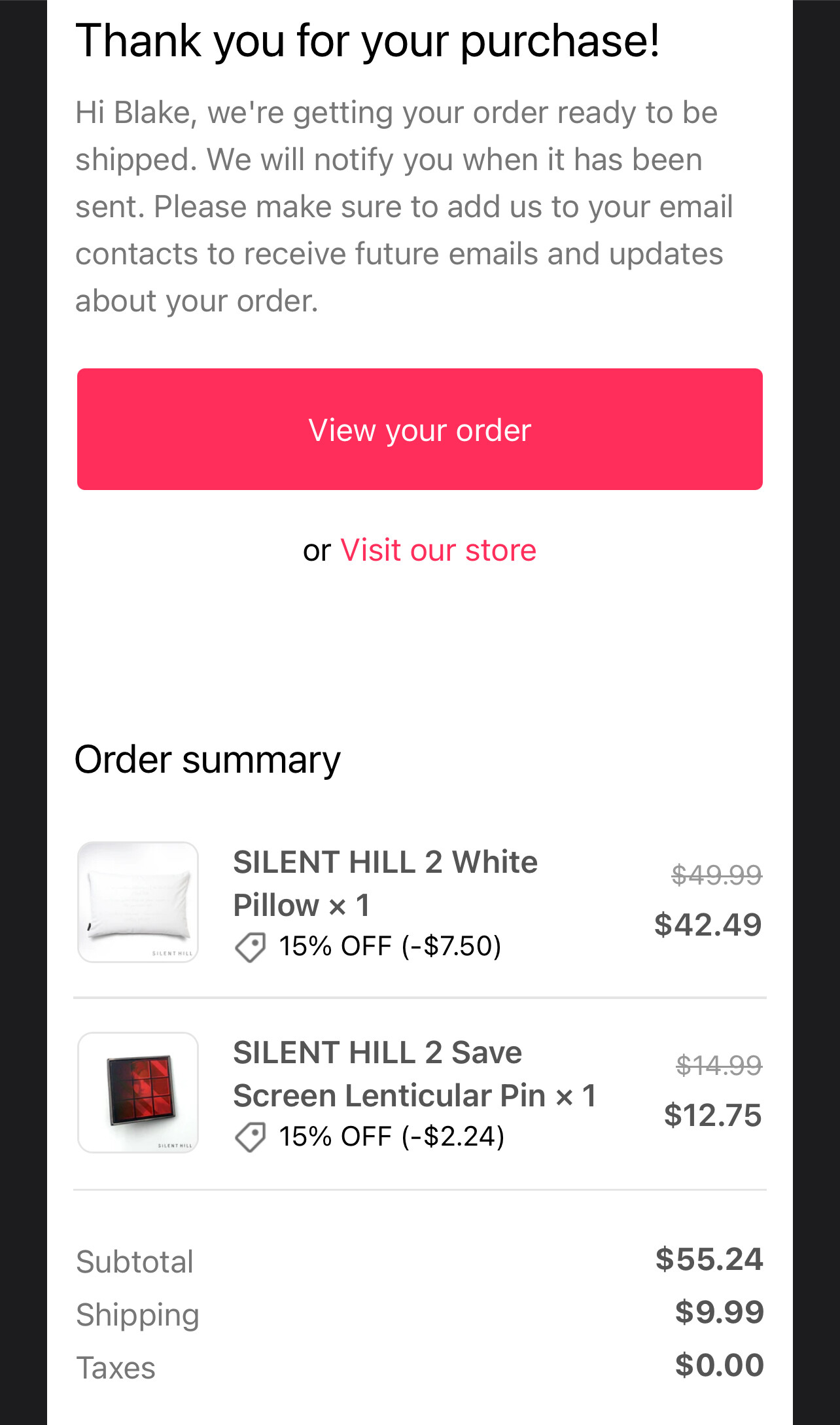840x1425 pixels.
Task: Click the $9.99 shipping cost
Action: point(719,1312)
